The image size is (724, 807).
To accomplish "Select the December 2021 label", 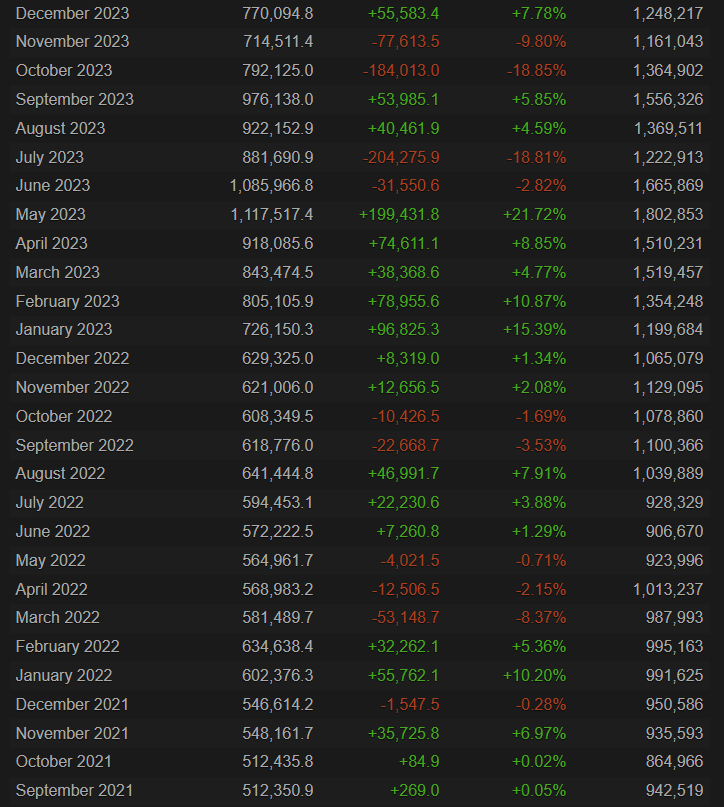I will point(73,703).
